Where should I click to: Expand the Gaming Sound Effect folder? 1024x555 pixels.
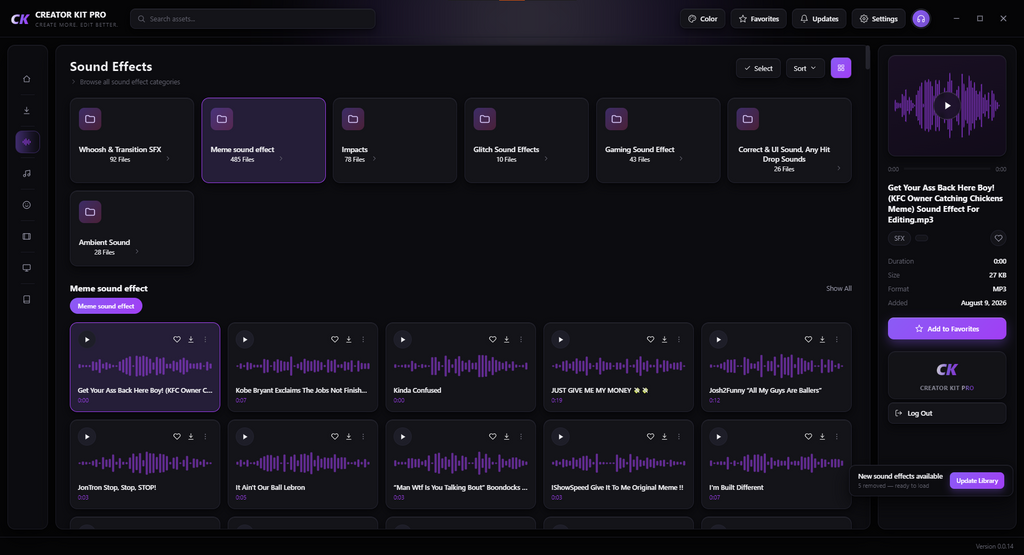(680, 159)
